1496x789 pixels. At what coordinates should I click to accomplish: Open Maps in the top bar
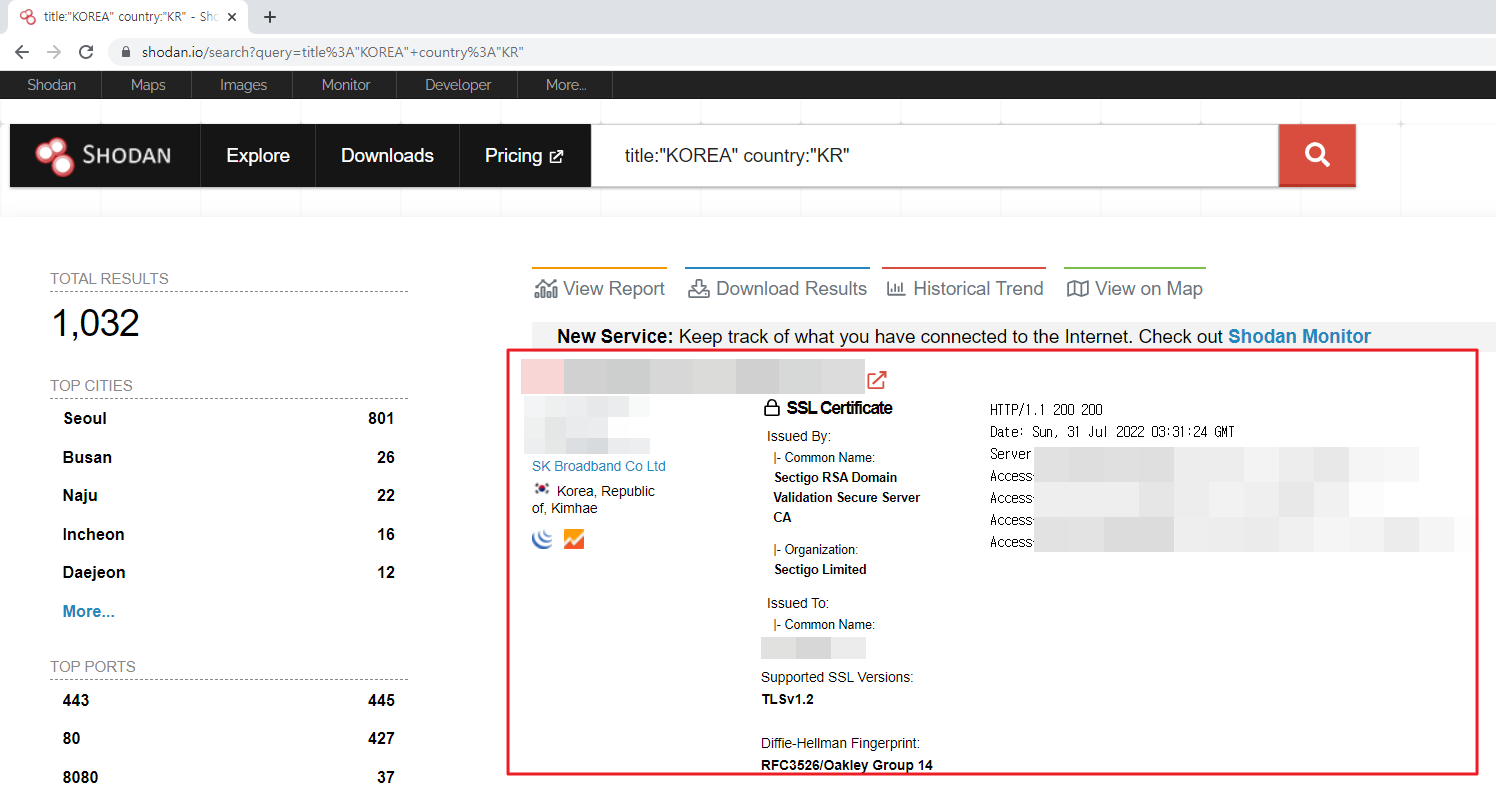(x=148, y=85)
